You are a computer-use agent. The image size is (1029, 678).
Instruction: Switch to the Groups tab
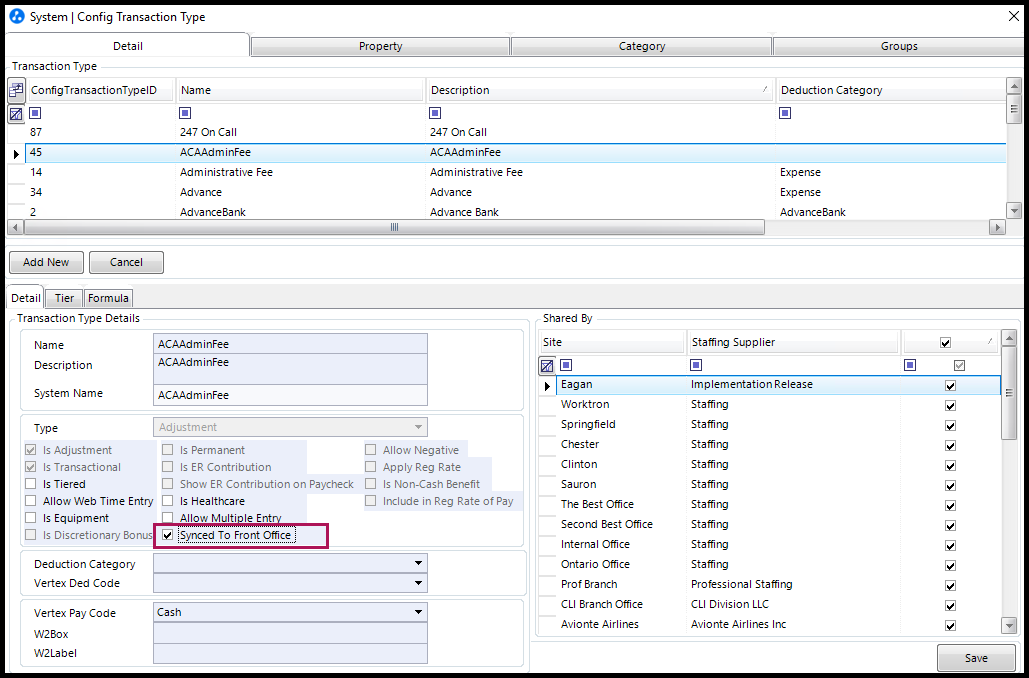(898, 47)
